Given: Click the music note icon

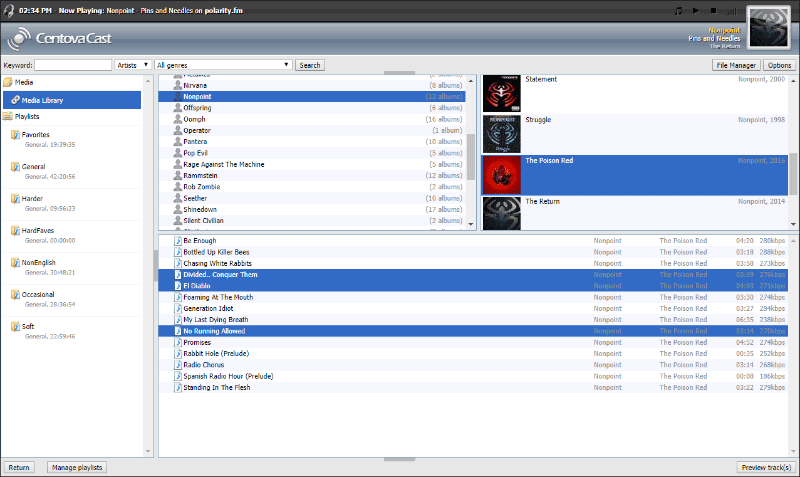Looking at the screenshot, I should pyautogui.click(x=678, y=10).
